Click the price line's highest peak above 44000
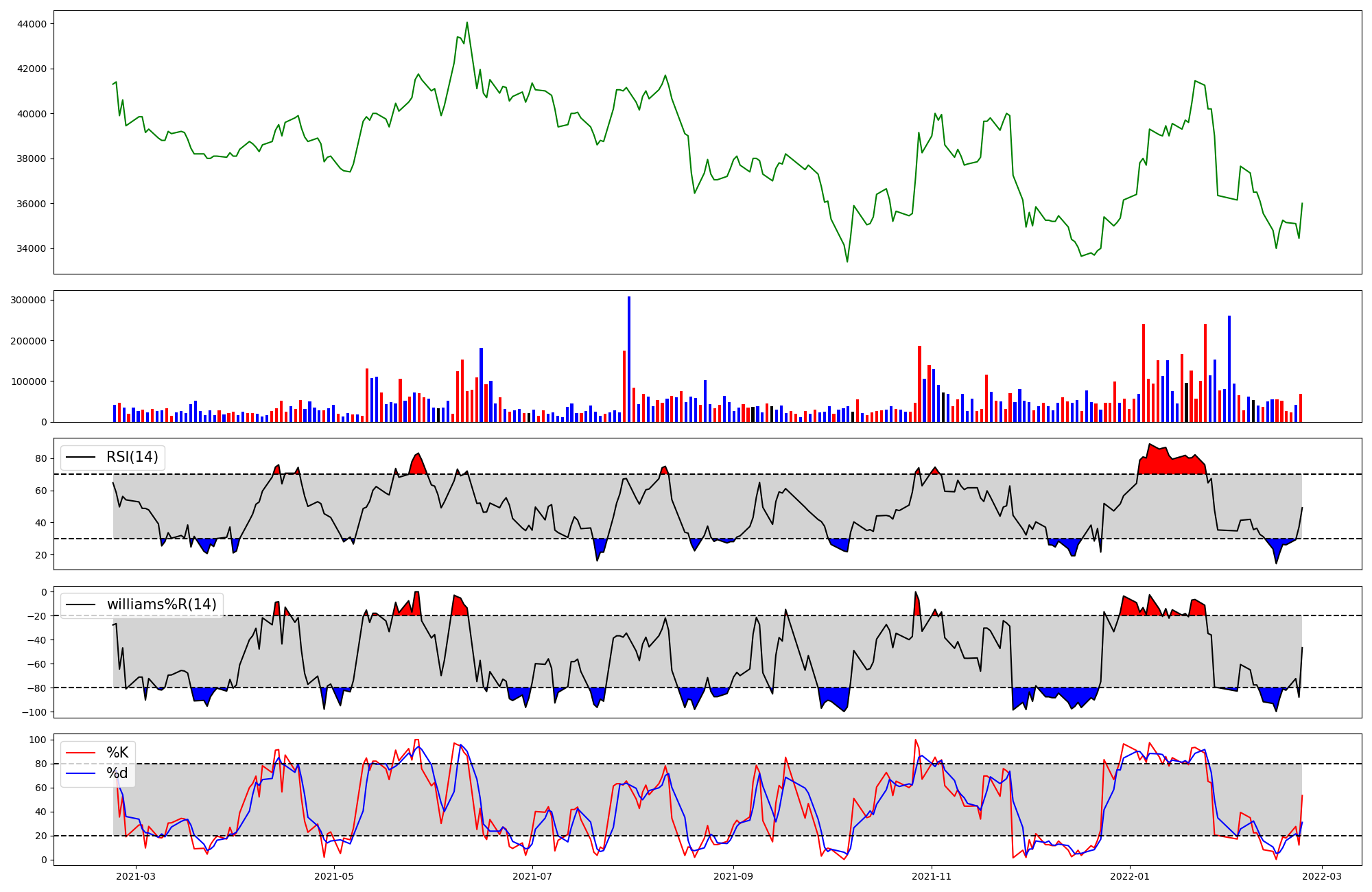The image size is (1372, 892). pos(467,23)
